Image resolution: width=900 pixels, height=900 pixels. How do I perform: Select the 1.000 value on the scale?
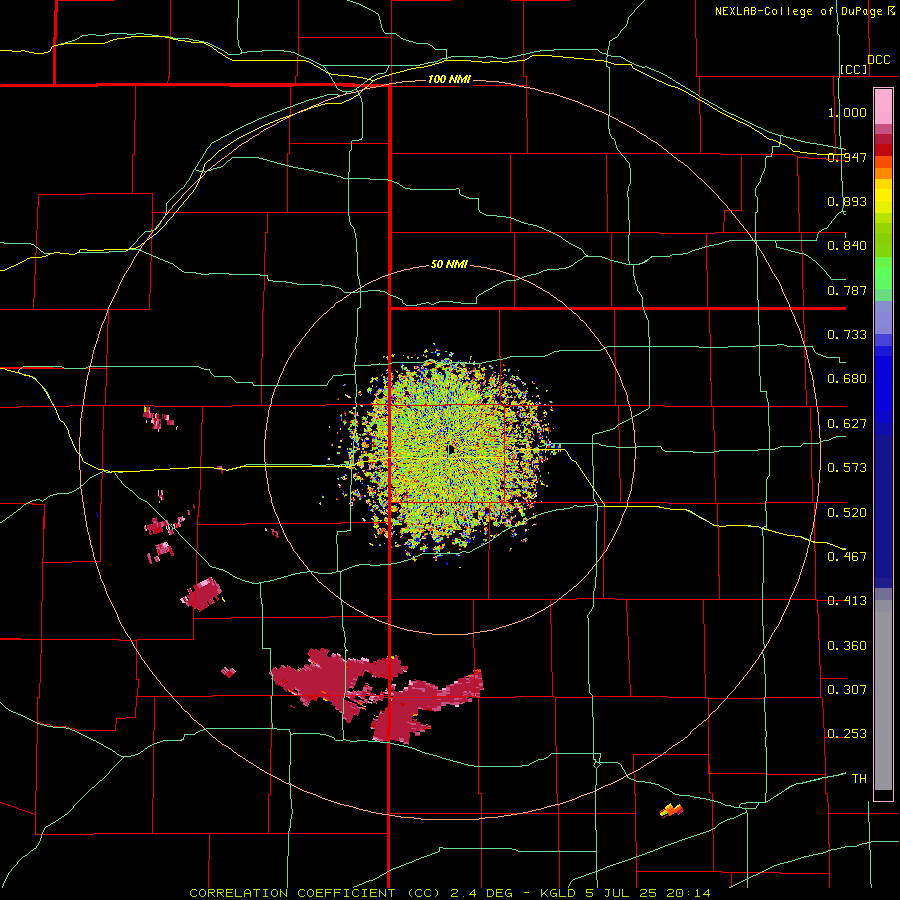coord(847,112)
